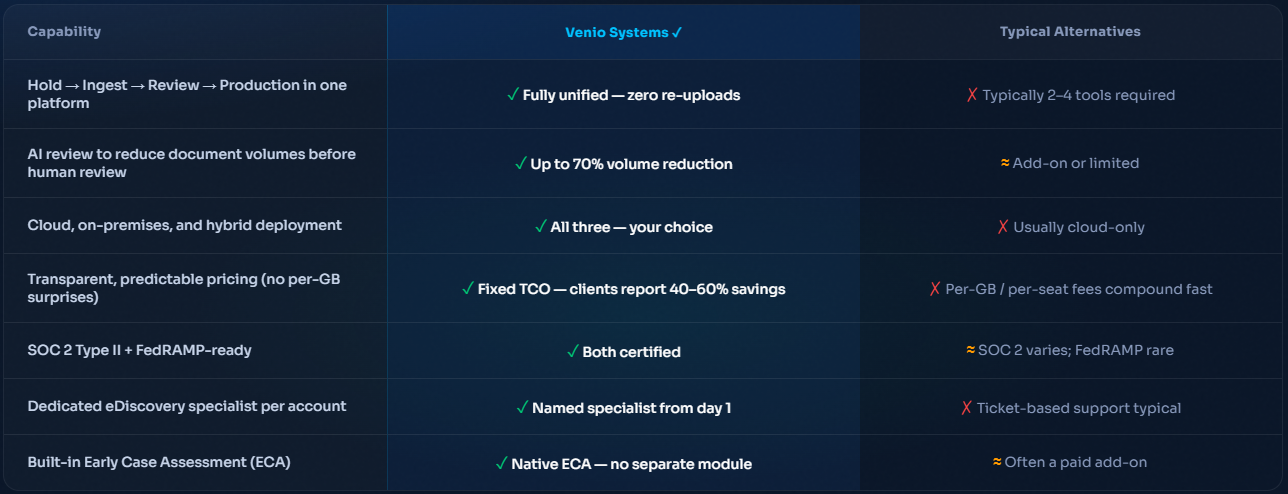Click the checkmark beside Fixed TCO savings
Screen dimensions: 1288x494
pyautogui.click(x=468, y=289)
